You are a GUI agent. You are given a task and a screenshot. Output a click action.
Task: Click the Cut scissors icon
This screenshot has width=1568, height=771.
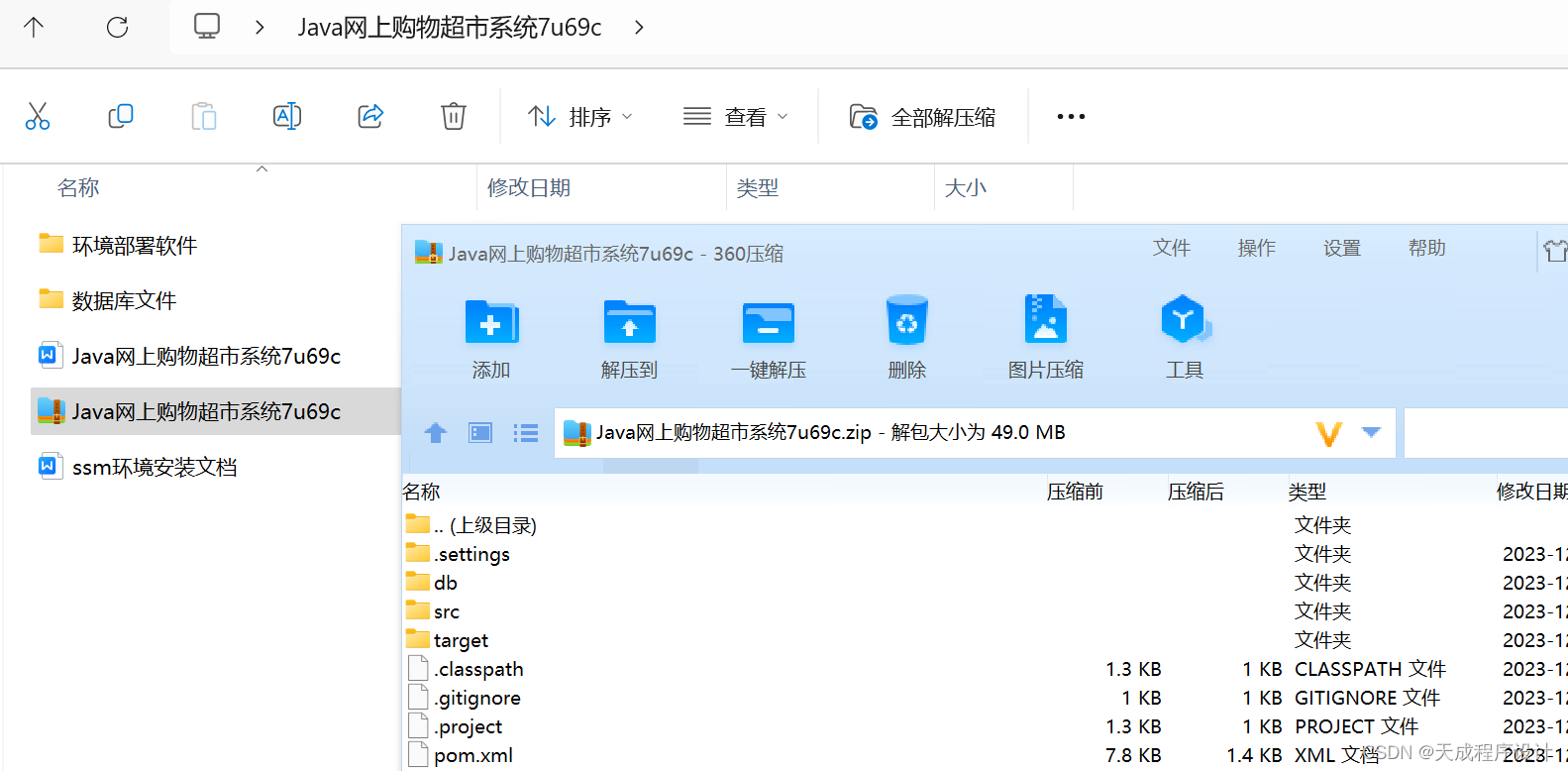(38, 116)
